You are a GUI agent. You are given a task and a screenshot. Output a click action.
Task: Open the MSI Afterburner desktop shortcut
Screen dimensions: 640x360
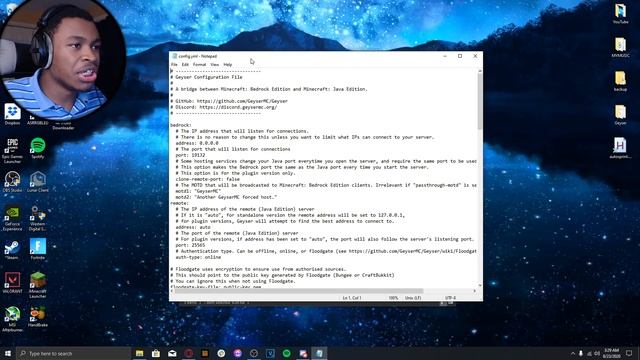click(x=12, y=318)
